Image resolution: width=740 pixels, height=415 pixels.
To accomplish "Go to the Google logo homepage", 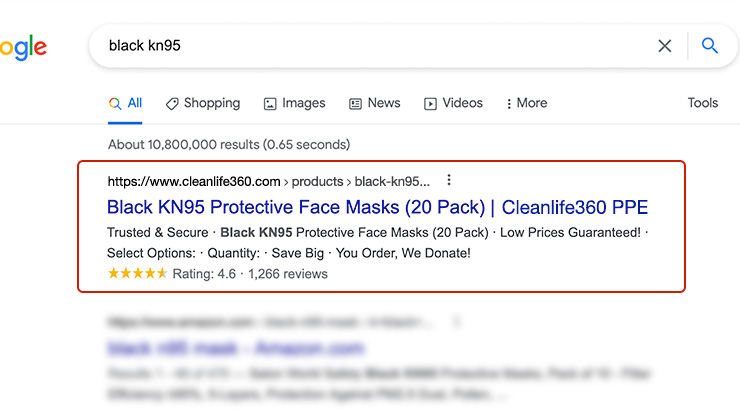I will [22, 47].
